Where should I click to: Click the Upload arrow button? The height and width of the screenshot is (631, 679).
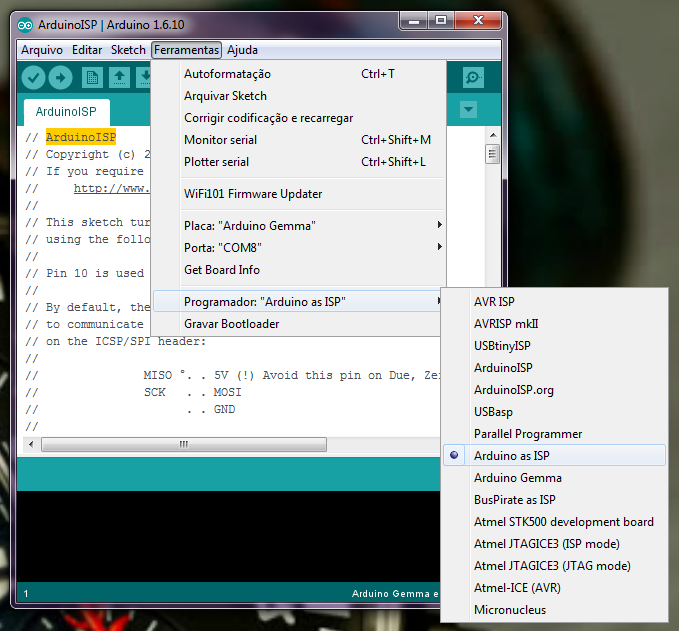click(60, 78)
